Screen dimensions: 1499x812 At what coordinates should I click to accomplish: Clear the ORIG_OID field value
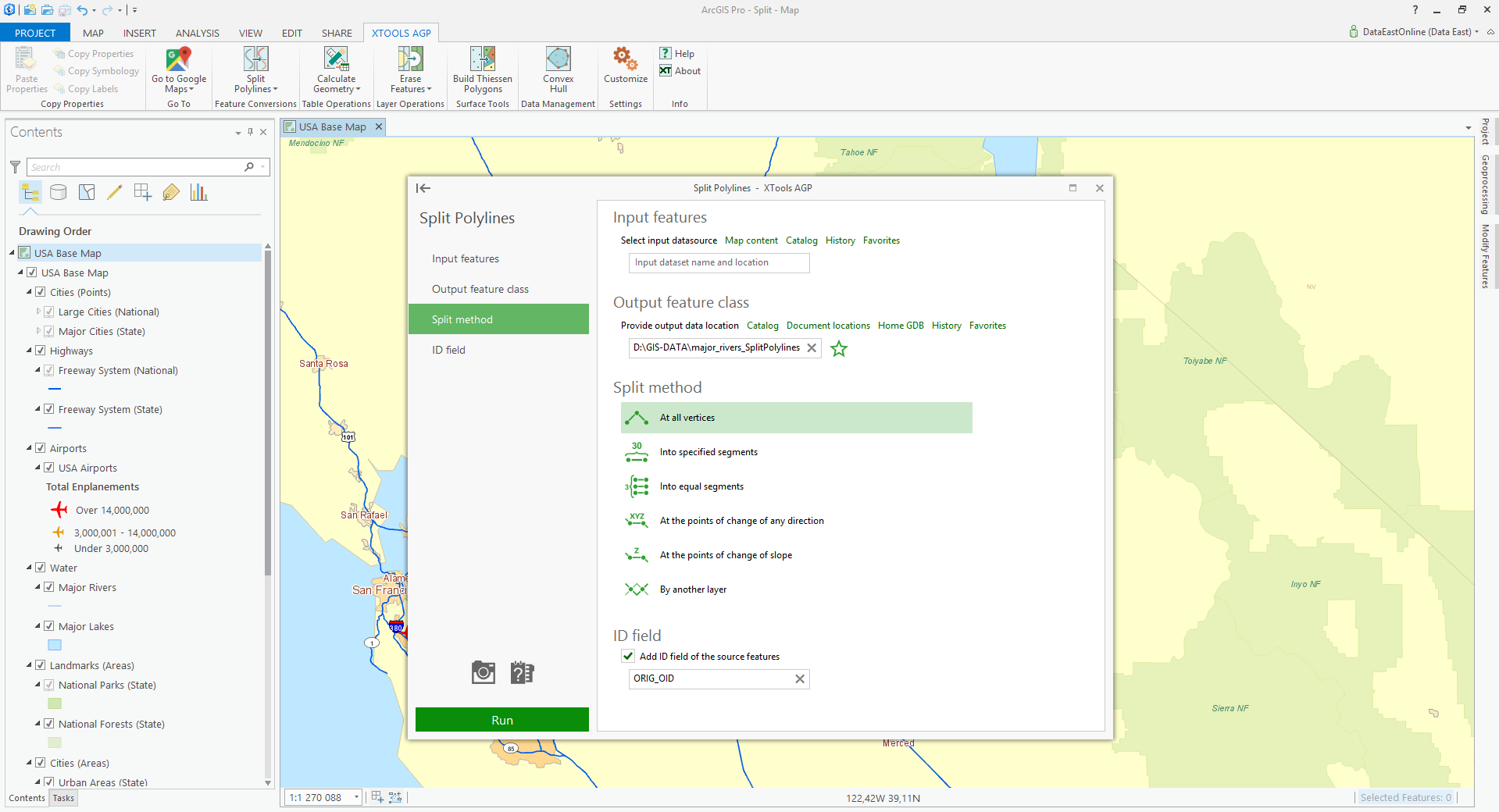point(800,679)
